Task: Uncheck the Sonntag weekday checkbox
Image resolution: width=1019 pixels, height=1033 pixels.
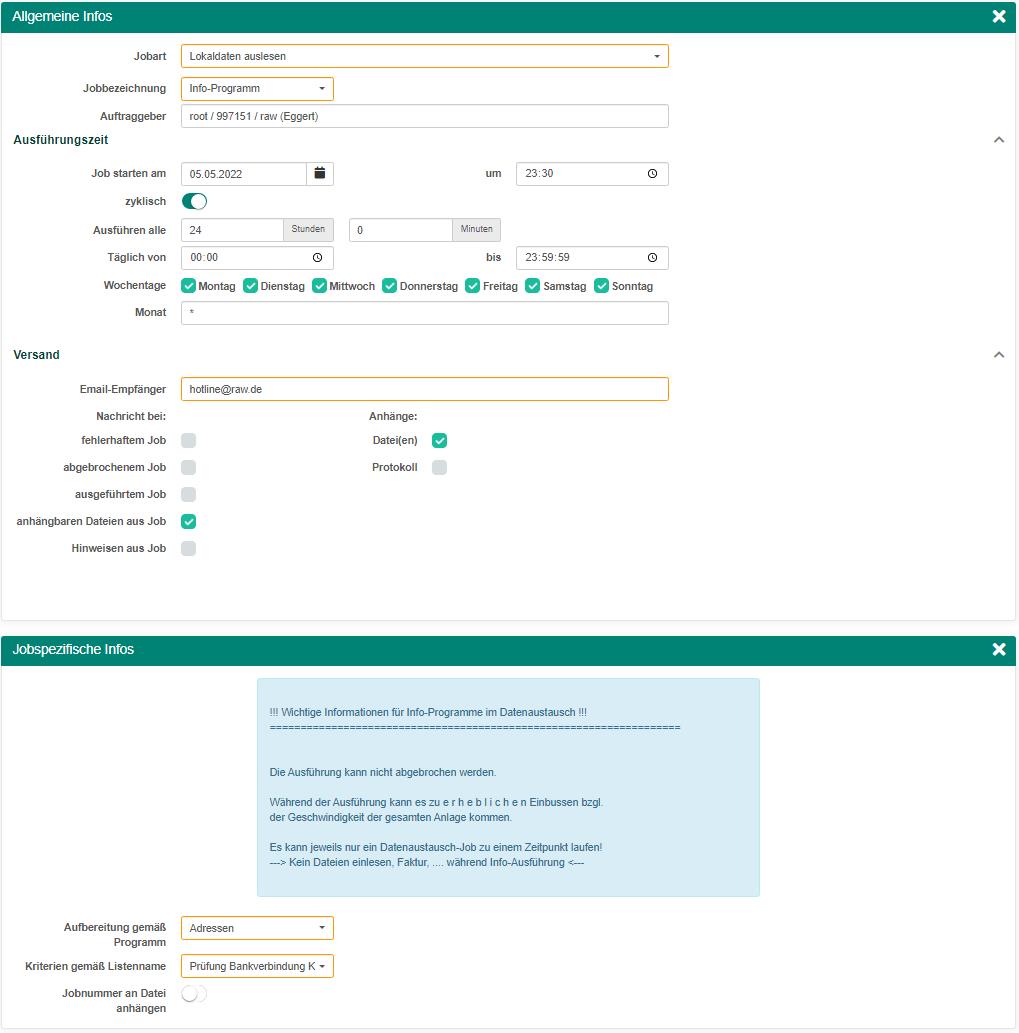Action: point(602,286)
